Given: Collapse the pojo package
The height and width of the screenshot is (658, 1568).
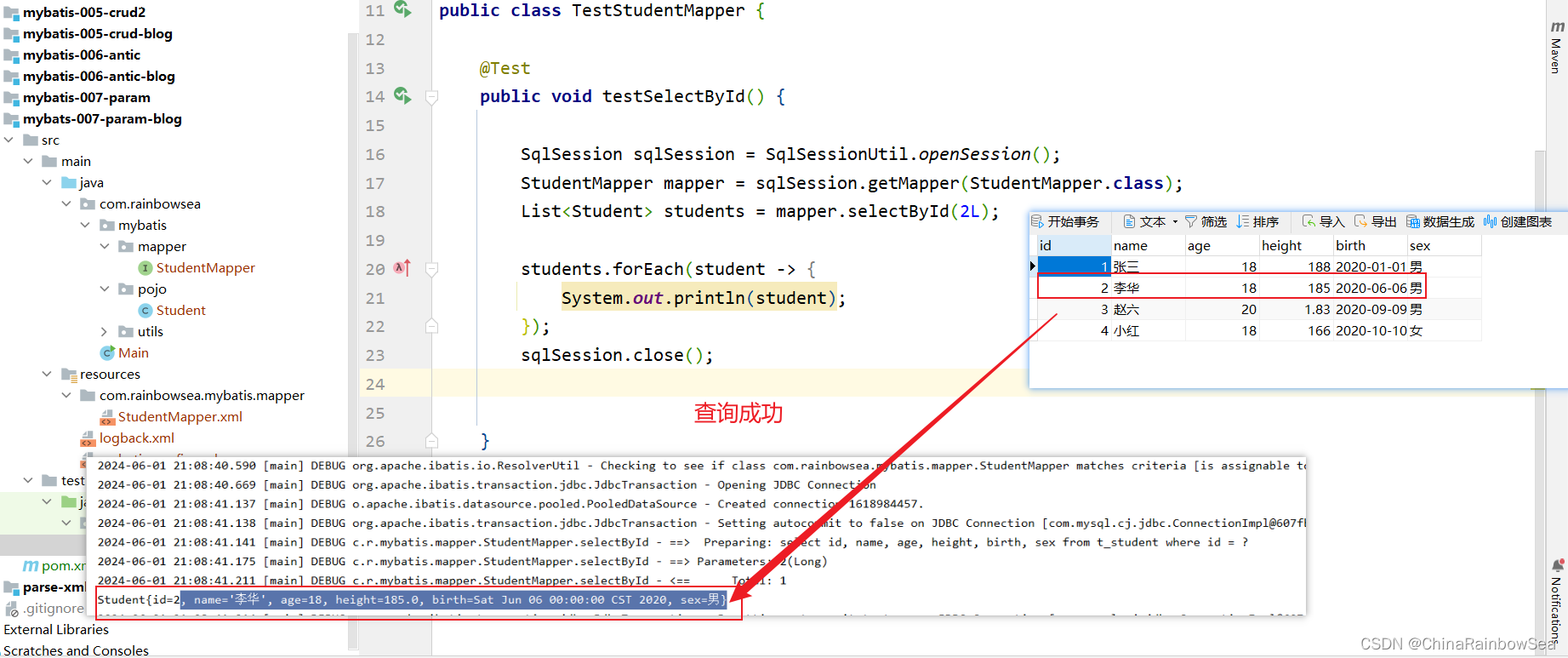Looking at the screenshot, I should (x=105, y=289).
